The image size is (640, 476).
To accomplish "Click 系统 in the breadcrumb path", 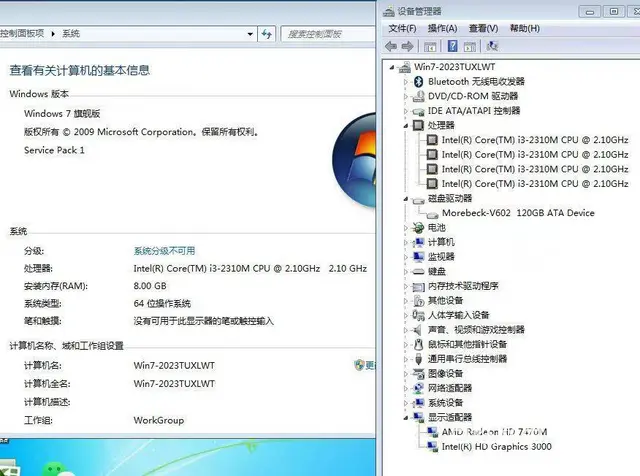I will 71,33.
